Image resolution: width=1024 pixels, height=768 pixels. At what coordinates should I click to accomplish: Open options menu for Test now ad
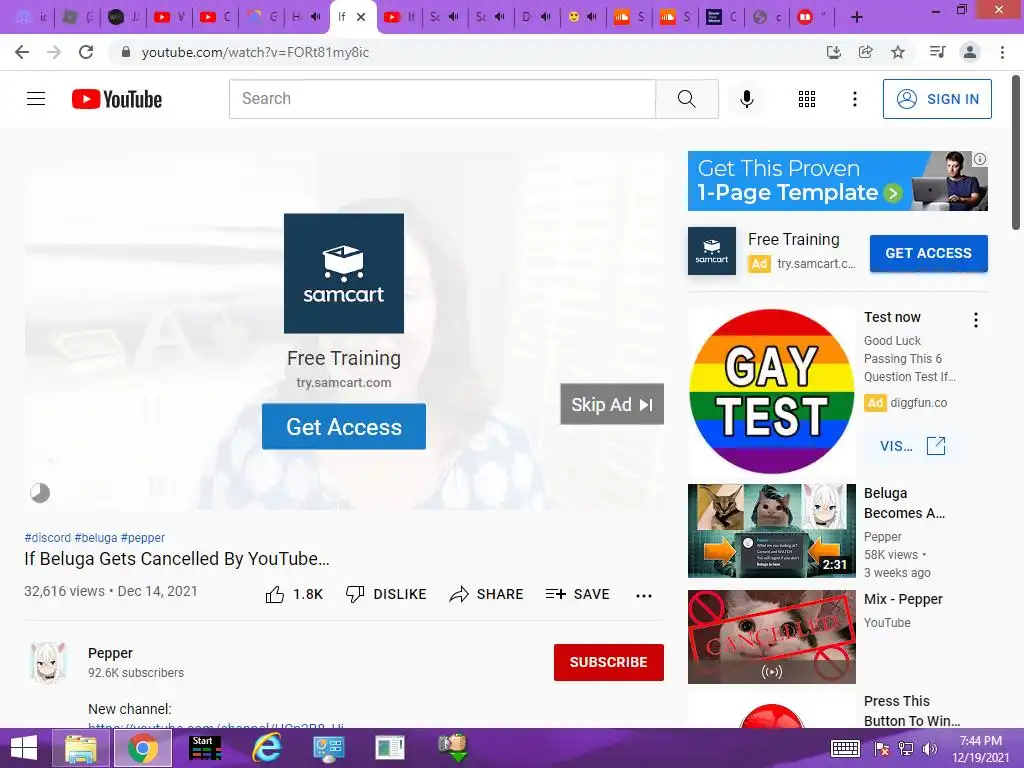[x=976, y=320]
